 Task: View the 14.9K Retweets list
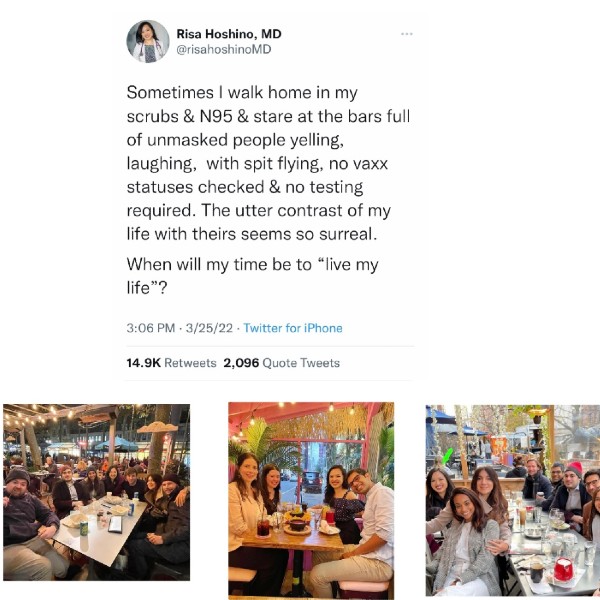171,363
